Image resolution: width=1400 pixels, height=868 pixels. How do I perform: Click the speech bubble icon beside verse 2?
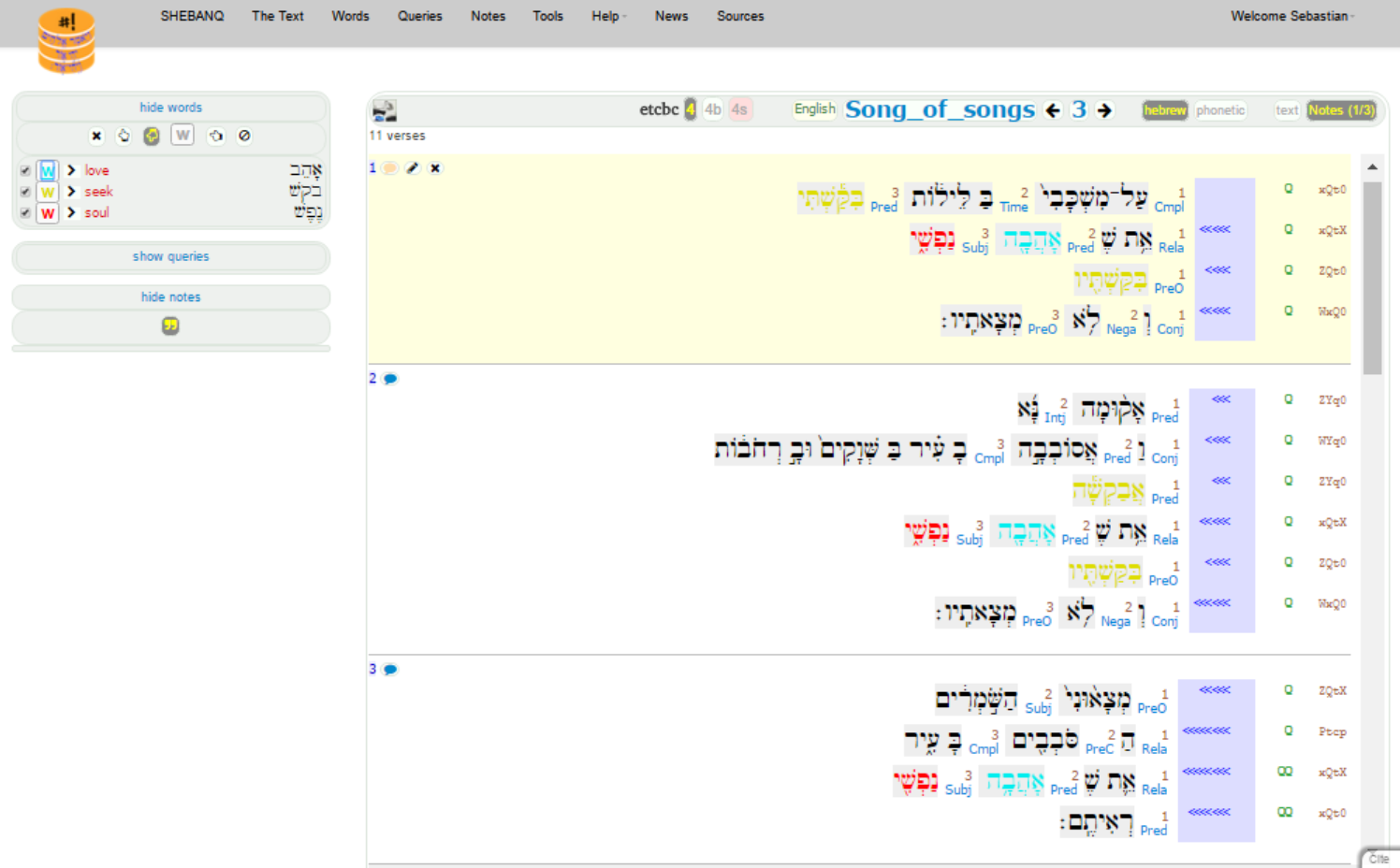tap(390, 379)
